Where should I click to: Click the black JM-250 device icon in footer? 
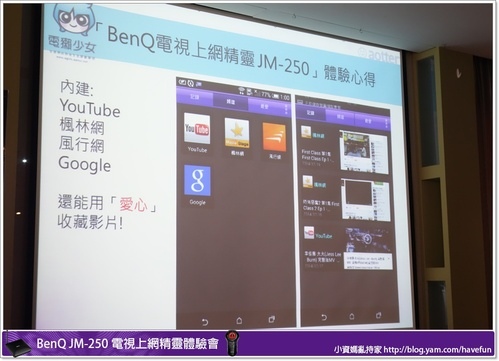coord(18,347)
